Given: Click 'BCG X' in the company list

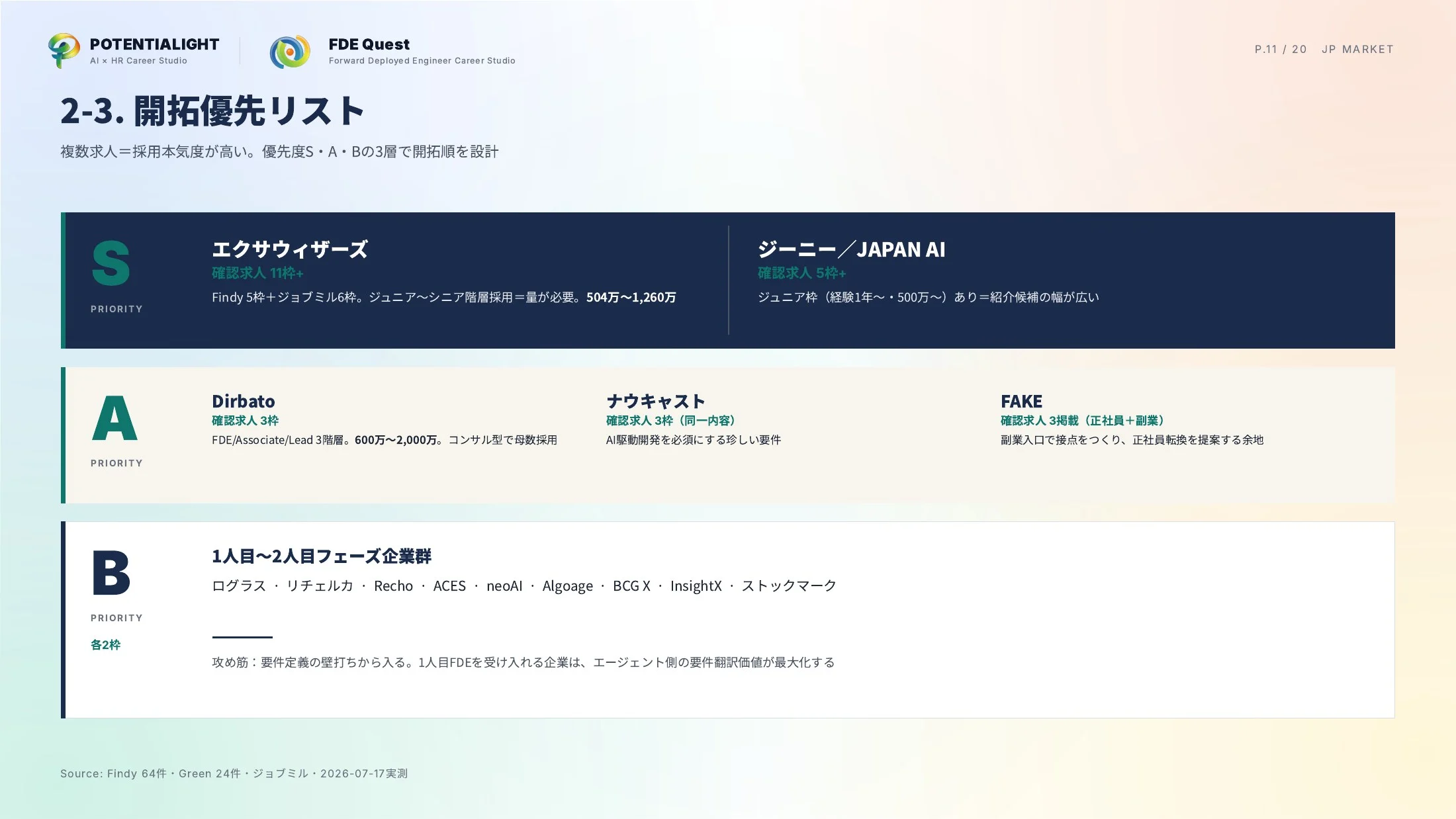Looking at the screenshot, I should pyautogui.click(x=632, y=586).
